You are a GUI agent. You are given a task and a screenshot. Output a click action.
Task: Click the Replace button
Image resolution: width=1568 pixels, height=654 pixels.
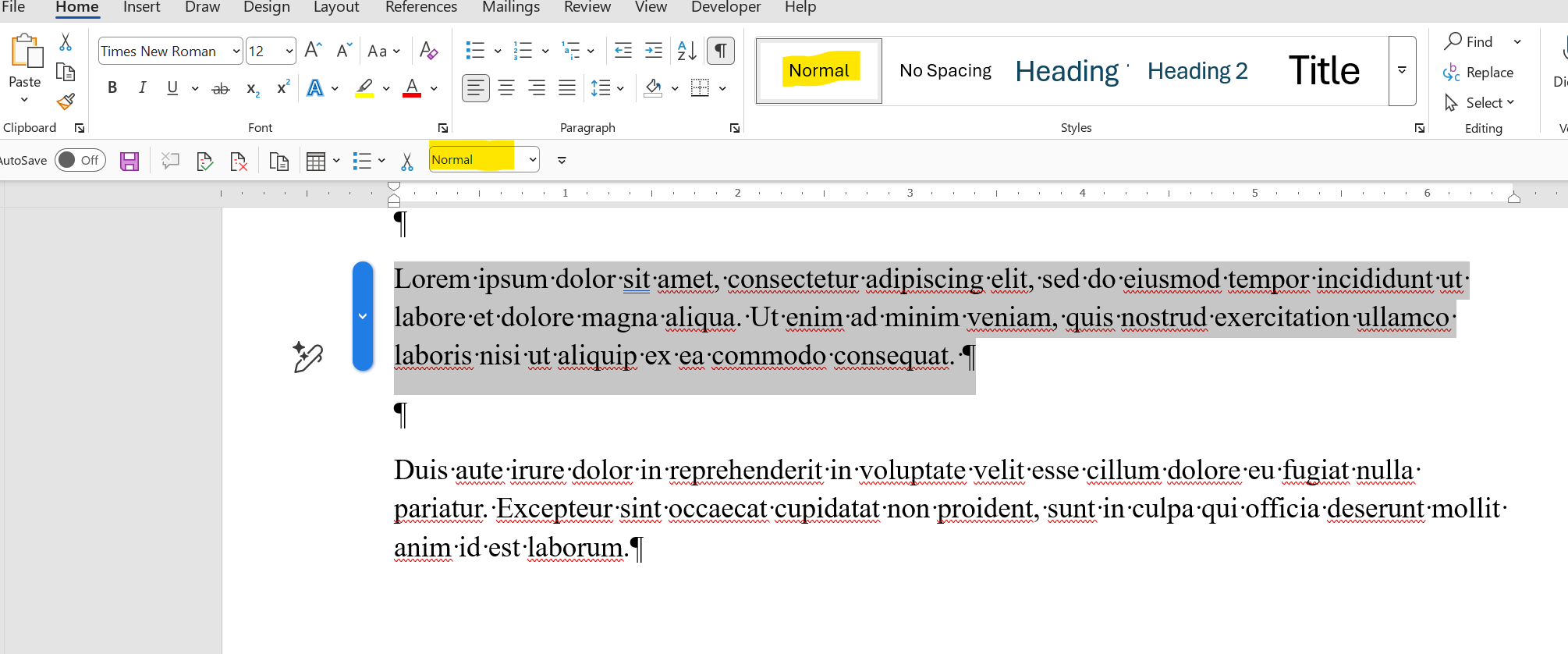[1478, 73]
